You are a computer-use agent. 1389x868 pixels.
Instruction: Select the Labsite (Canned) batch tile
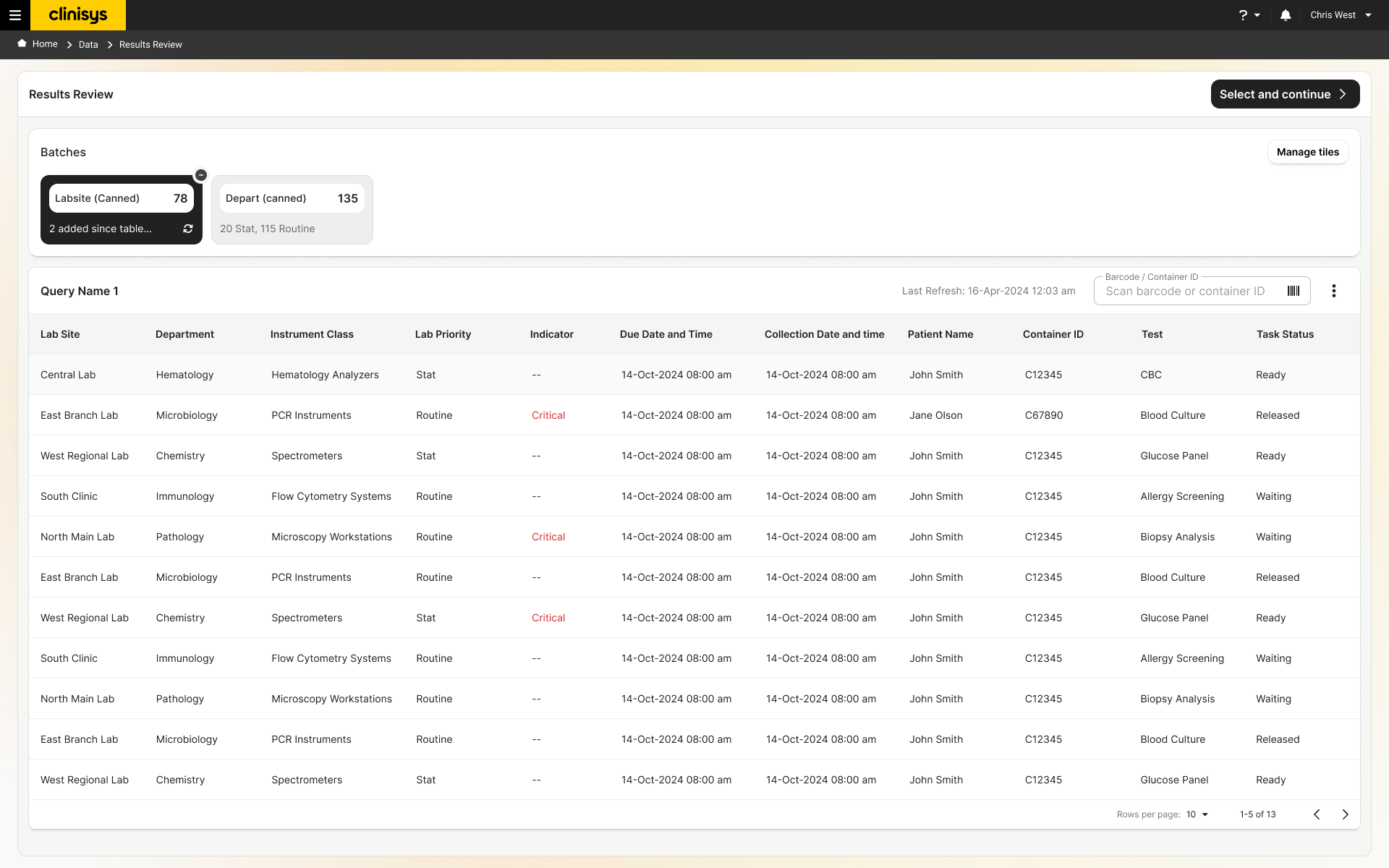click(x=122, y=210)
